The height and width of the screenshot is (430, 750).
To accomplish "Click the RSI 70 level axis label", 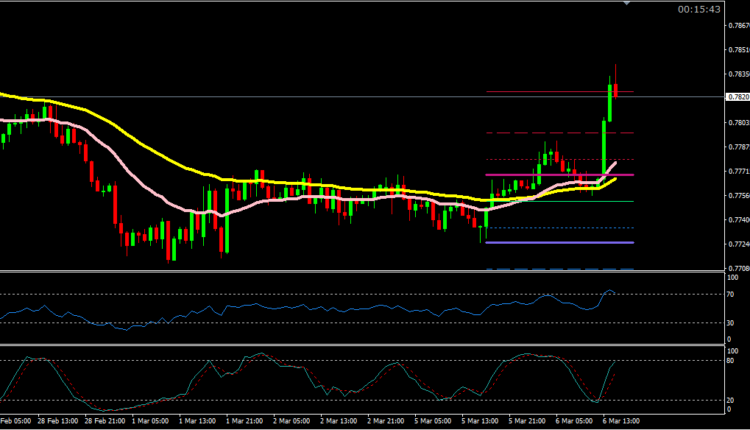I will pyautogui.click(x=730, y=293).
